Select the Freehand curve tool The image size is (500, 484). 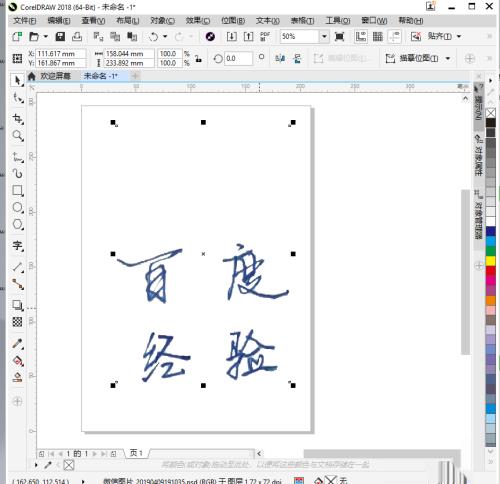(x=17, y=157)
